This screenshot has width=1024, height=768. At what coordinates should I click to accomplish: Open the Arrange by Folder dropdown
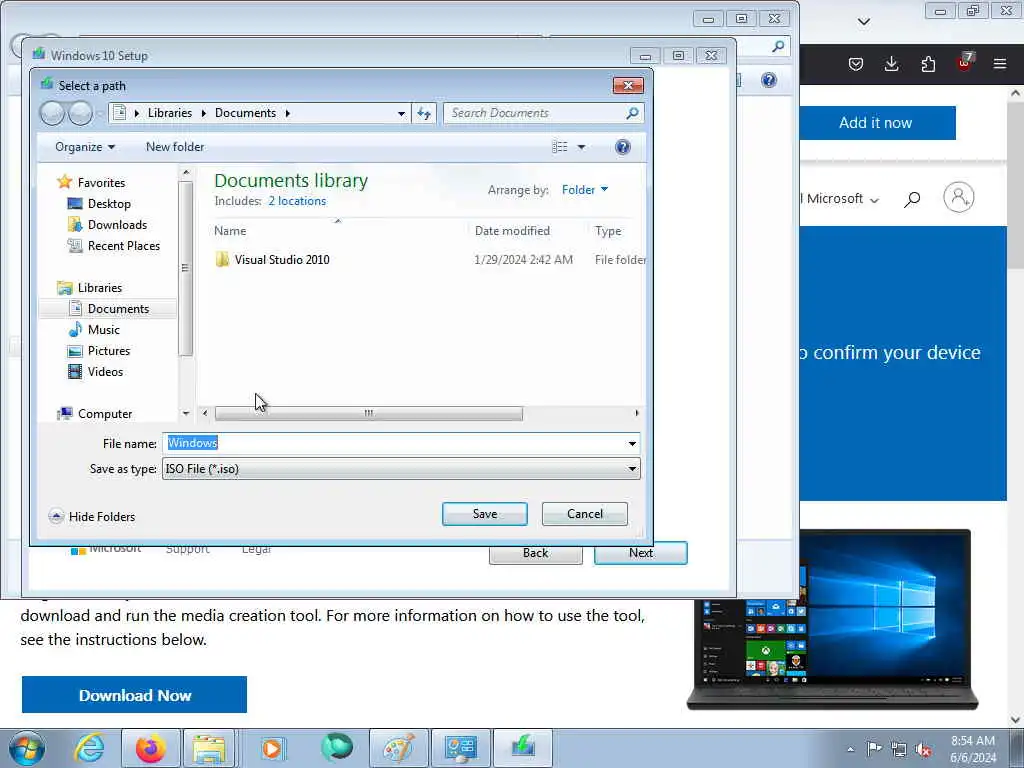pyautogui.click(x=584, y=190)
